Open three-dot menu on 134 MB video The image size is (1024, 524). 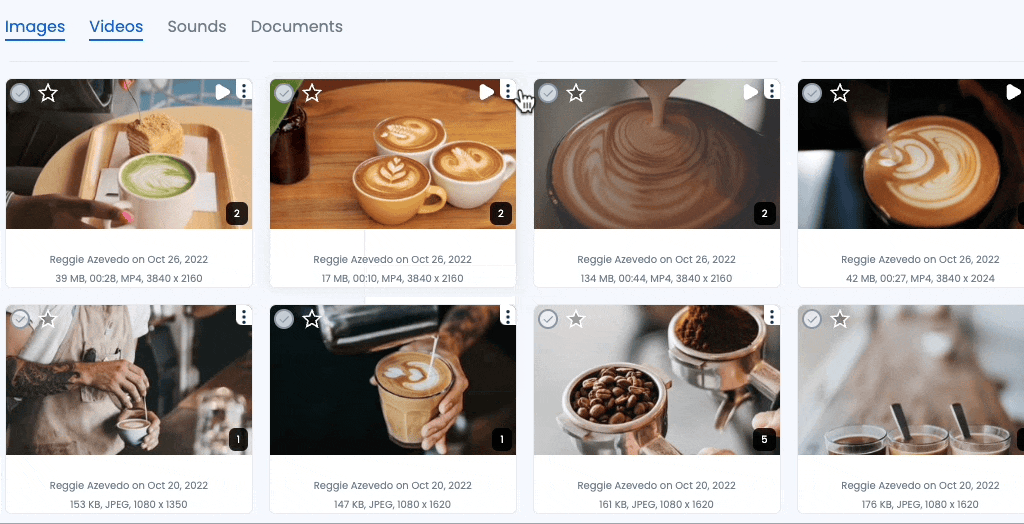pos(772,90)
